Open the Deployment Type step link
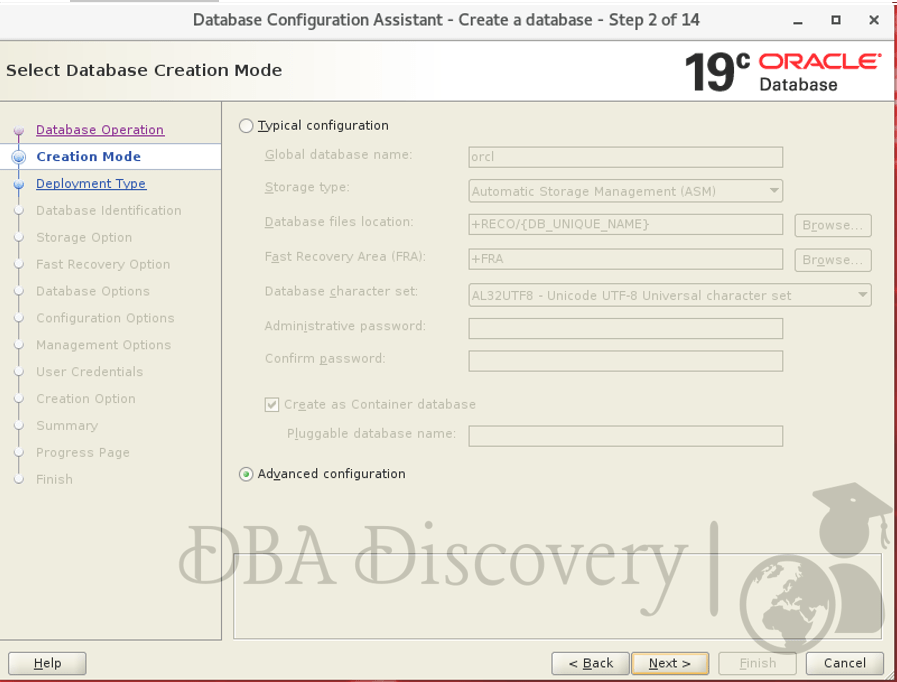897x682 pixels. pyautogui.click(x=91, y=184)
